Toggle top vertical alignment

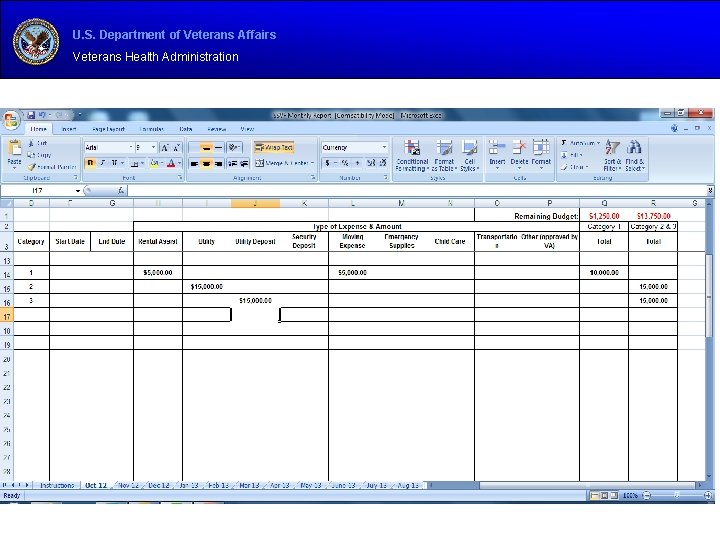(x=194, y=148)
